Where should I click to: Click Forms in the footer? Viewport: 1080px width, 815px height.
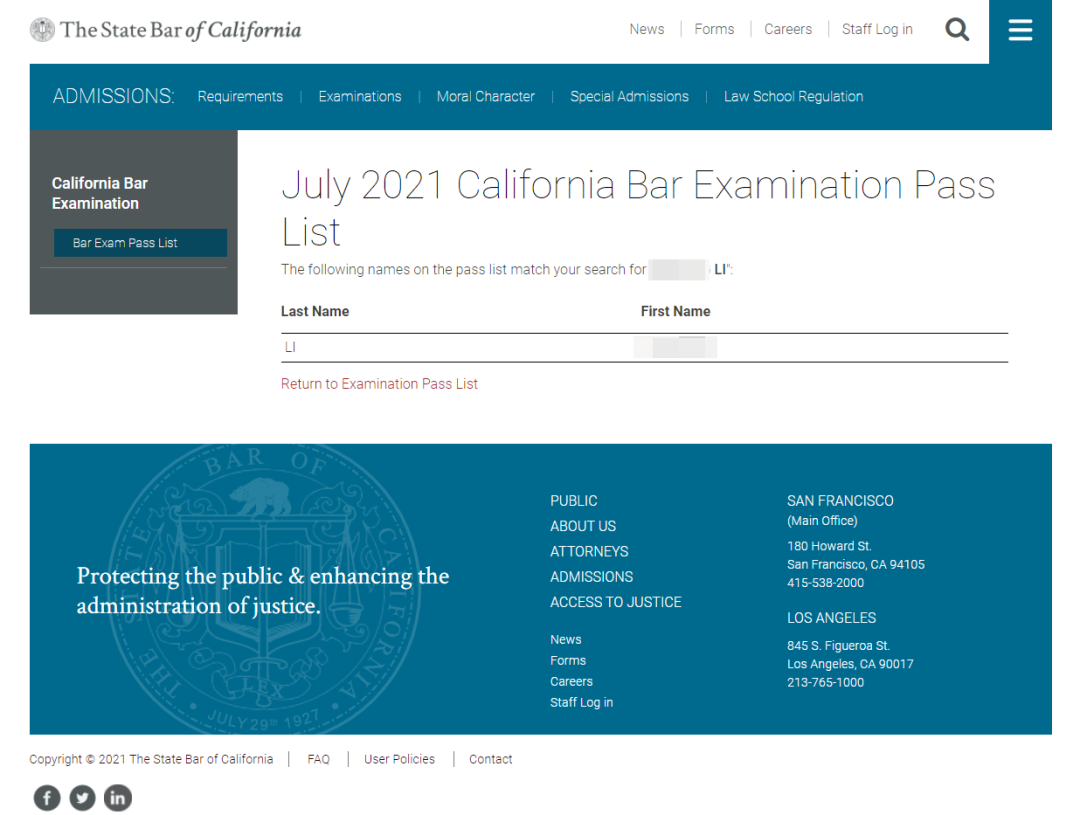click(x=568, y=660)
